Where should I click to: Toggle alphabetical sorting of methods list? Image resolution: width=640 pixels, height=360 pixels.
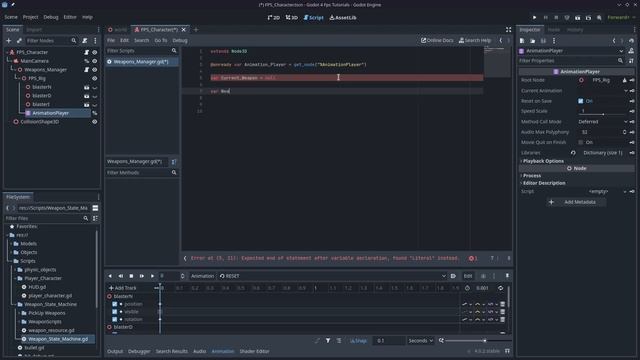pyautogui.click(x=174, y=162)
